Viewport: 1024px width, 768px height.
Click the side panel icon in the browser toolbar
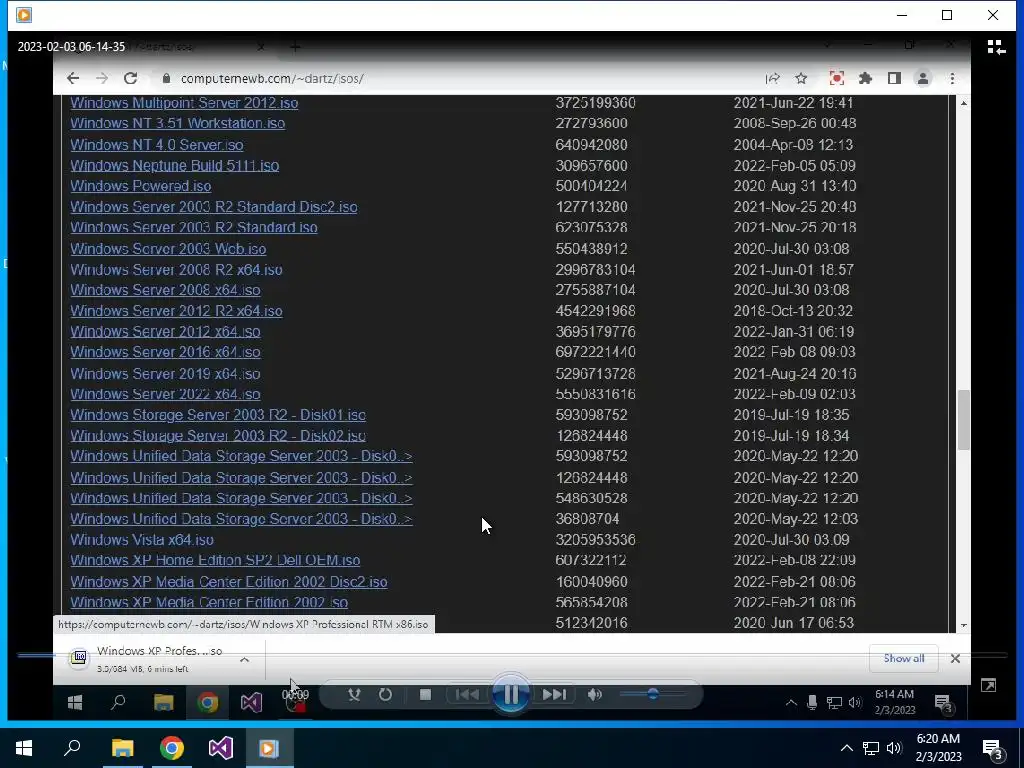tap(894, 78)
